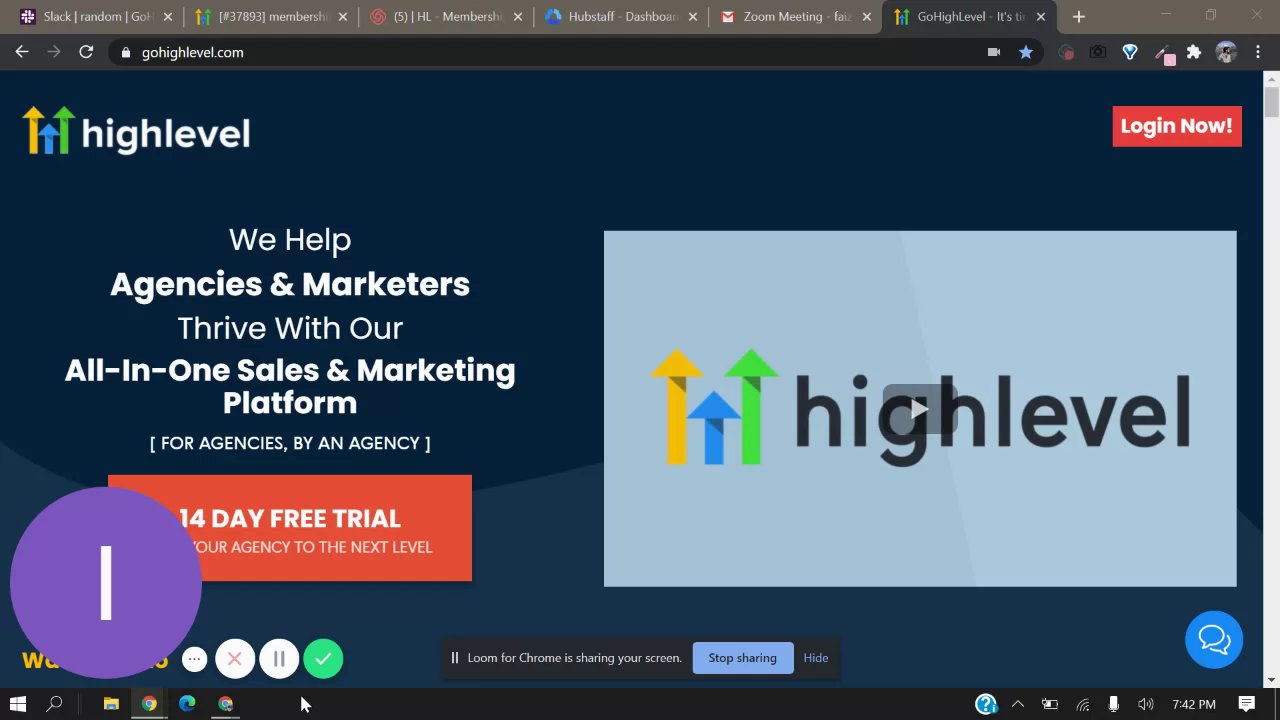Image resolution: width=1280 pixels, height=720 pixels.
Task: Open the color picker pen extension
Action: (1163, 53)
